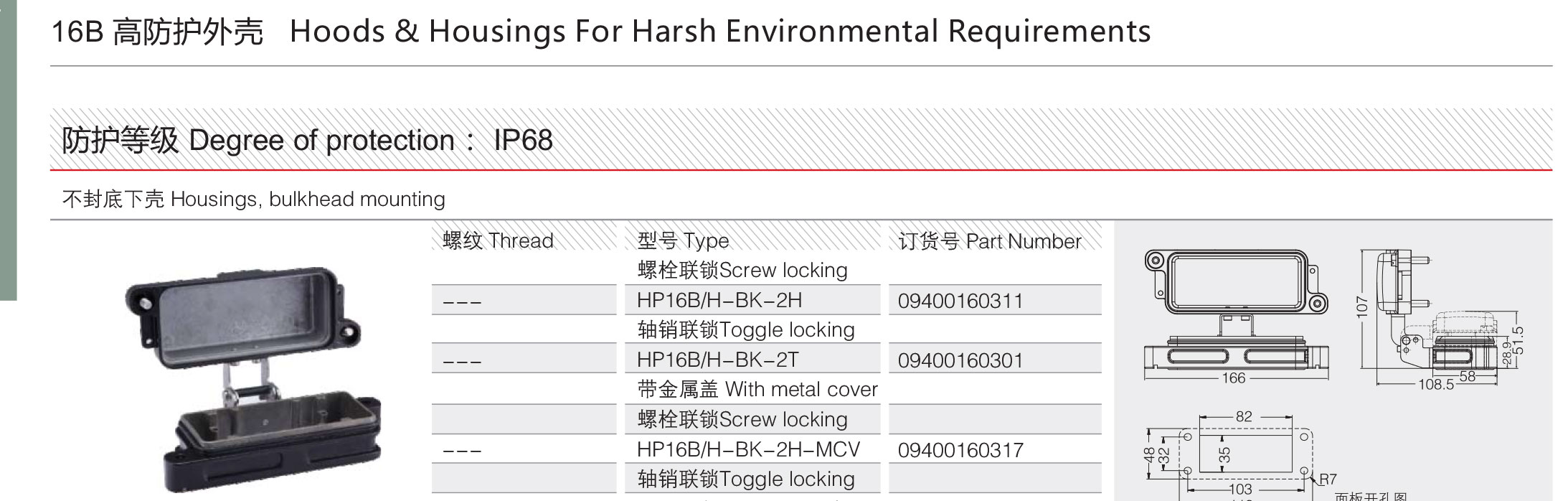Click the Part Number column header

click(x=989, y=241)
